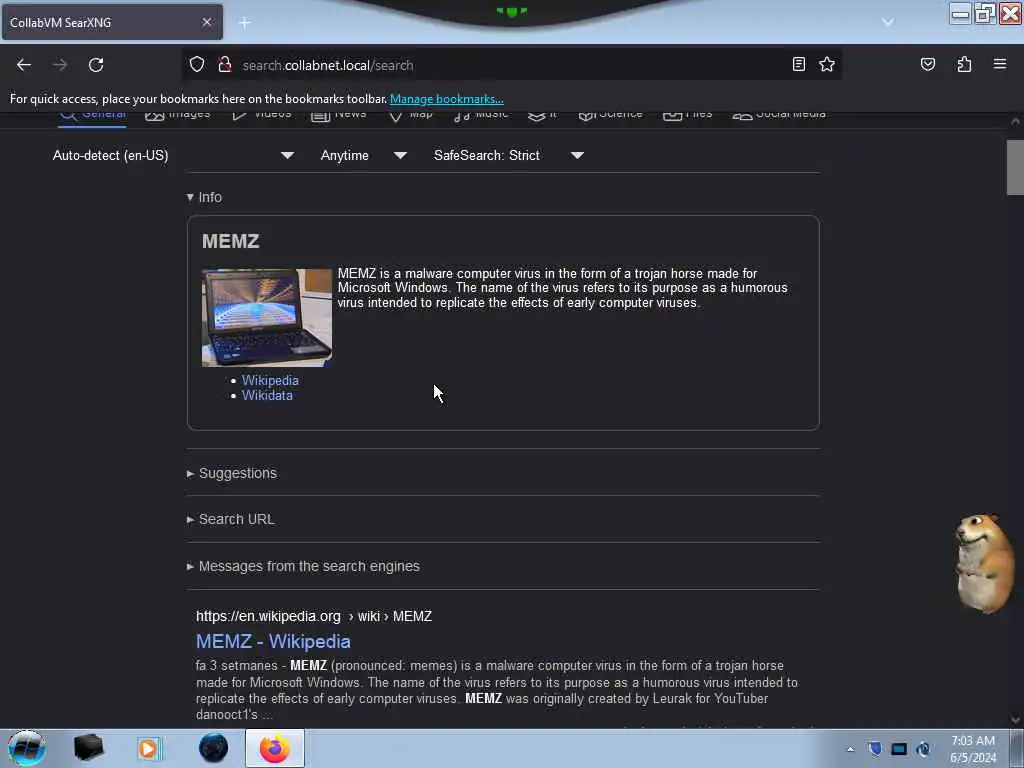Open the Pocket save icon
The height and width of the screenshot is (768, 1024).
click(927, 64)
